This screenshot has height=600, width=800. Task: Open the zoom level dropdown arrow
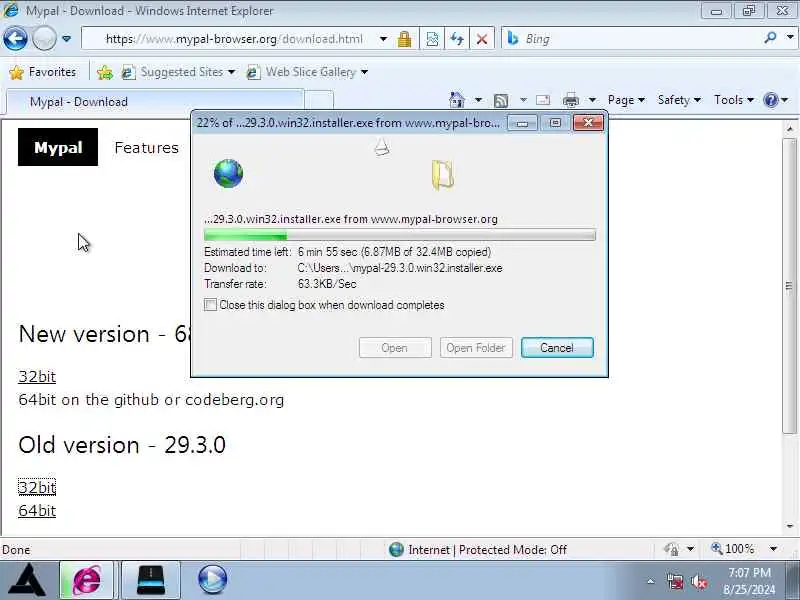coord(773,549)
